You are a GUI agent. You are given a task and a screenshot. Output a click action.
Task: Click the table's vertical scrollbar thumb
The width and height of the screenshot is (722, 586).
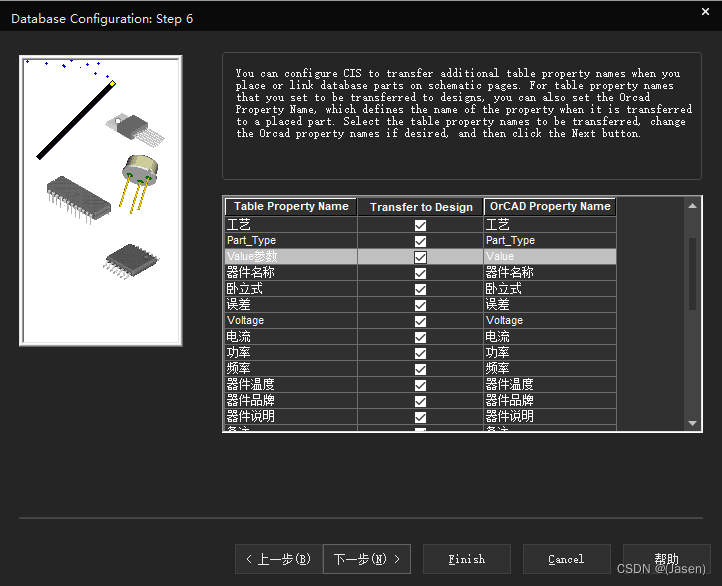click(x=693, y=275)
